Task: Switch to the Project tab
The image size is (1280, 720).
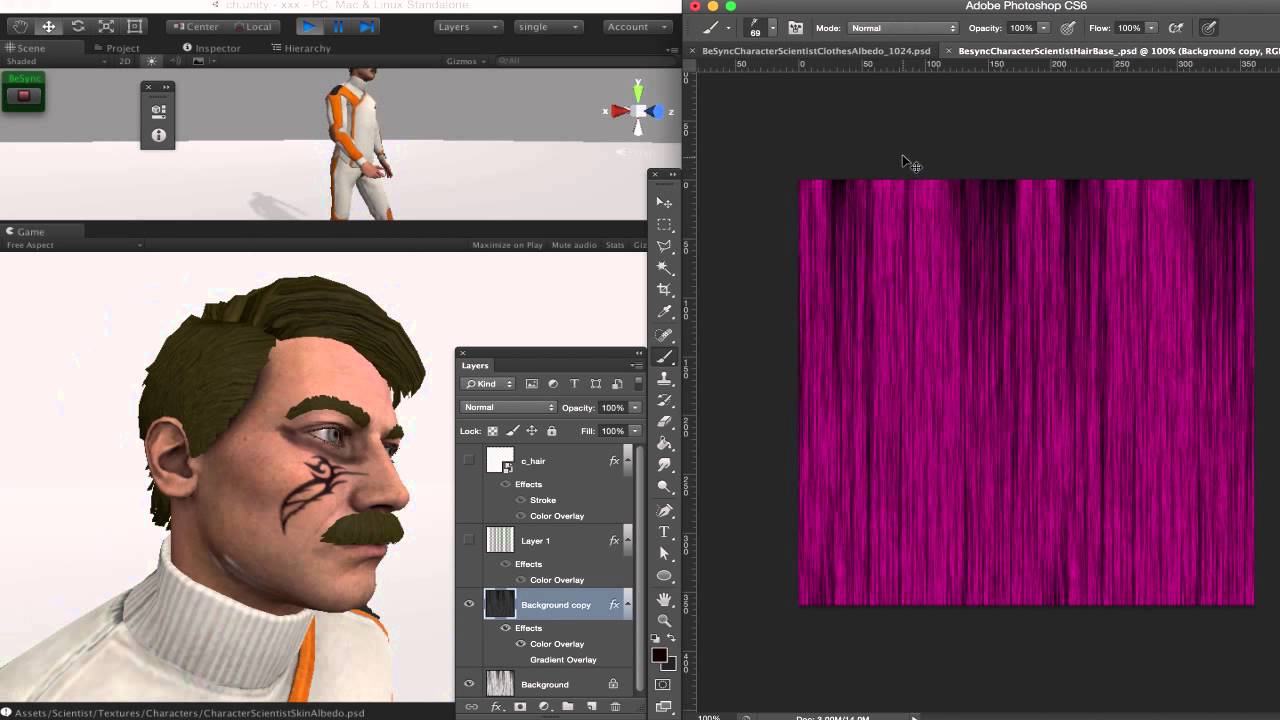Action: tap(117, 48)
